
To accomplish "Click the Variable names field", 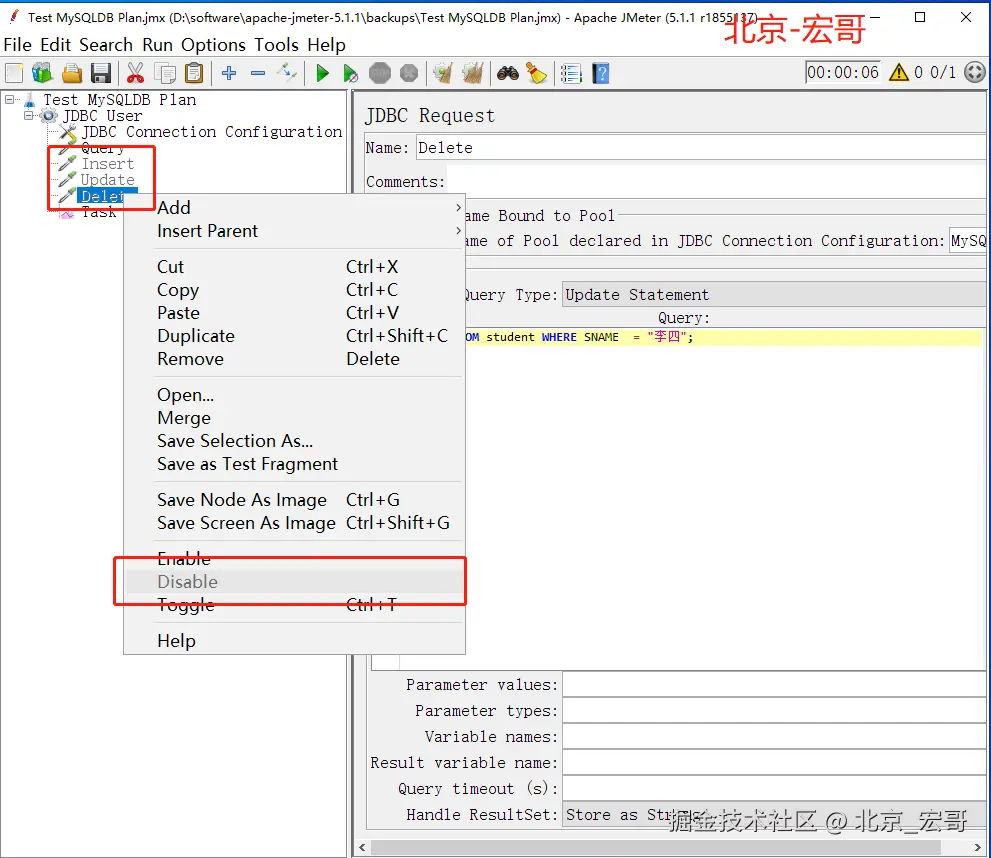I will pos(774,737).
